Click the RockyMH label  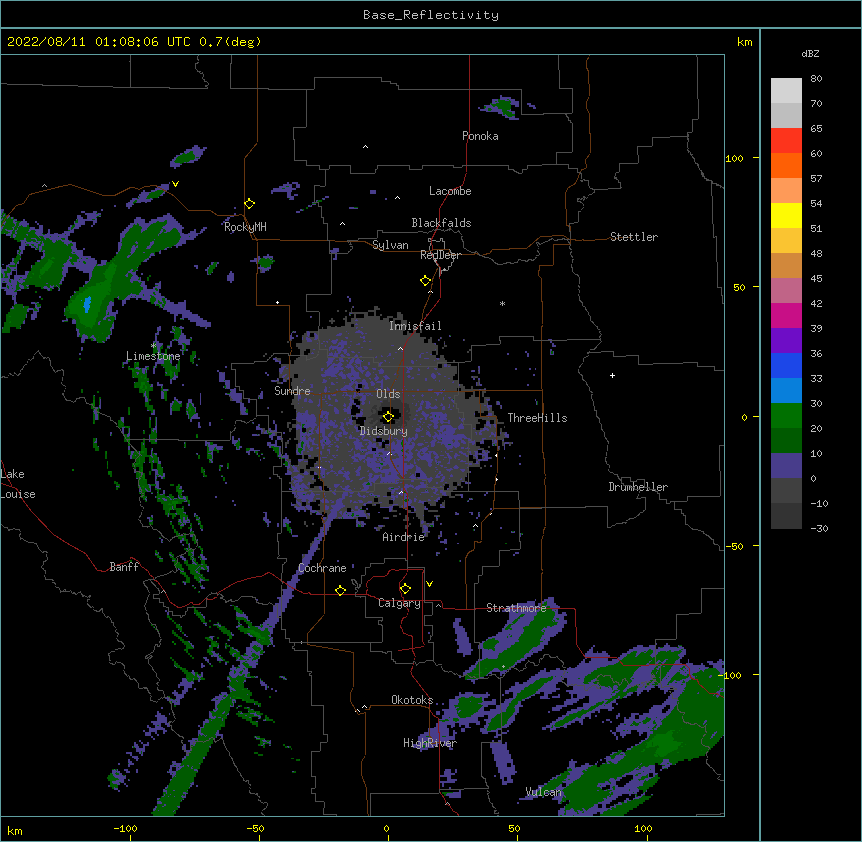click(245, 227)
